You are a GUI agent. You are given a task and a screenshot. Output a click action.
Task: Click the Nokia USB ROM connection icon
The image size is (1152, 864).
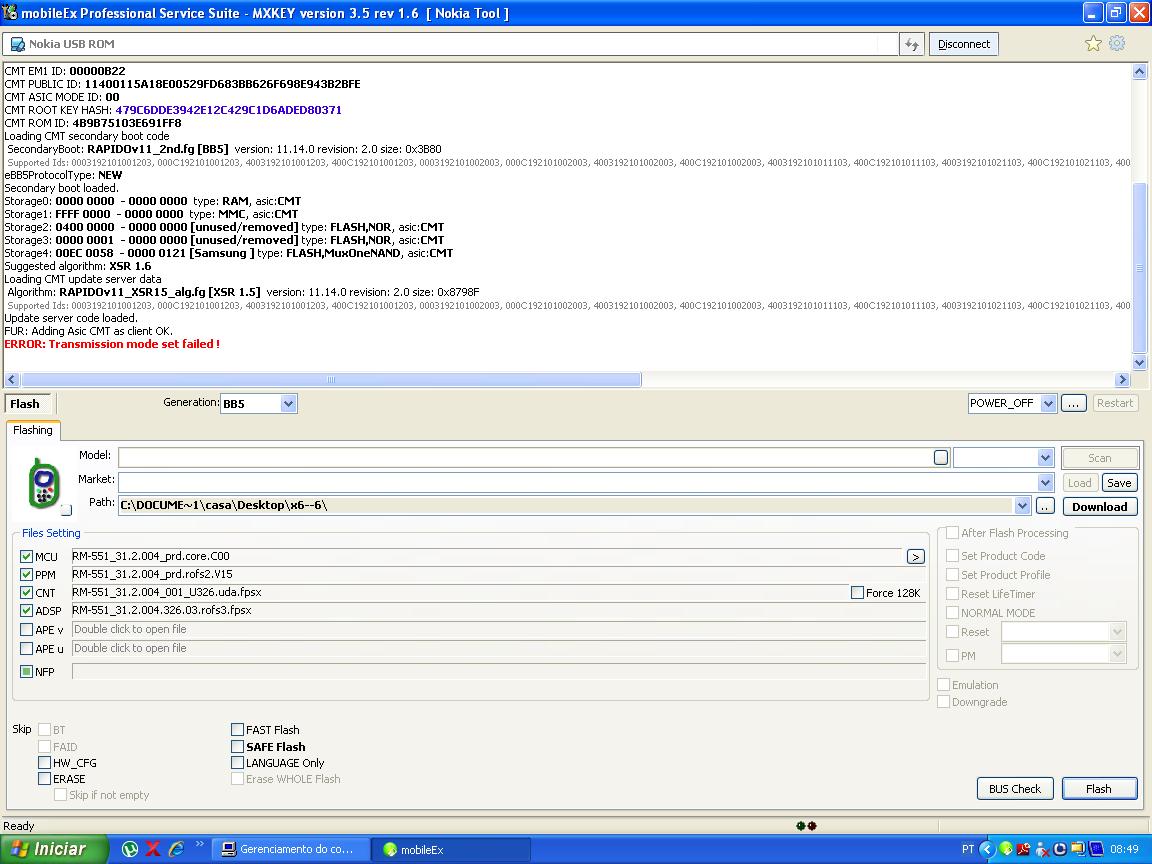coord(18,44)
